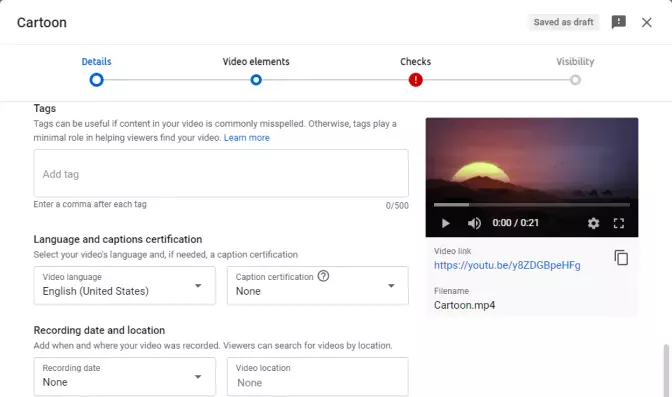The height and width of the screenshot is (397, 672).
Task: Click the Add tag input field
Action: tap(221, 174)
